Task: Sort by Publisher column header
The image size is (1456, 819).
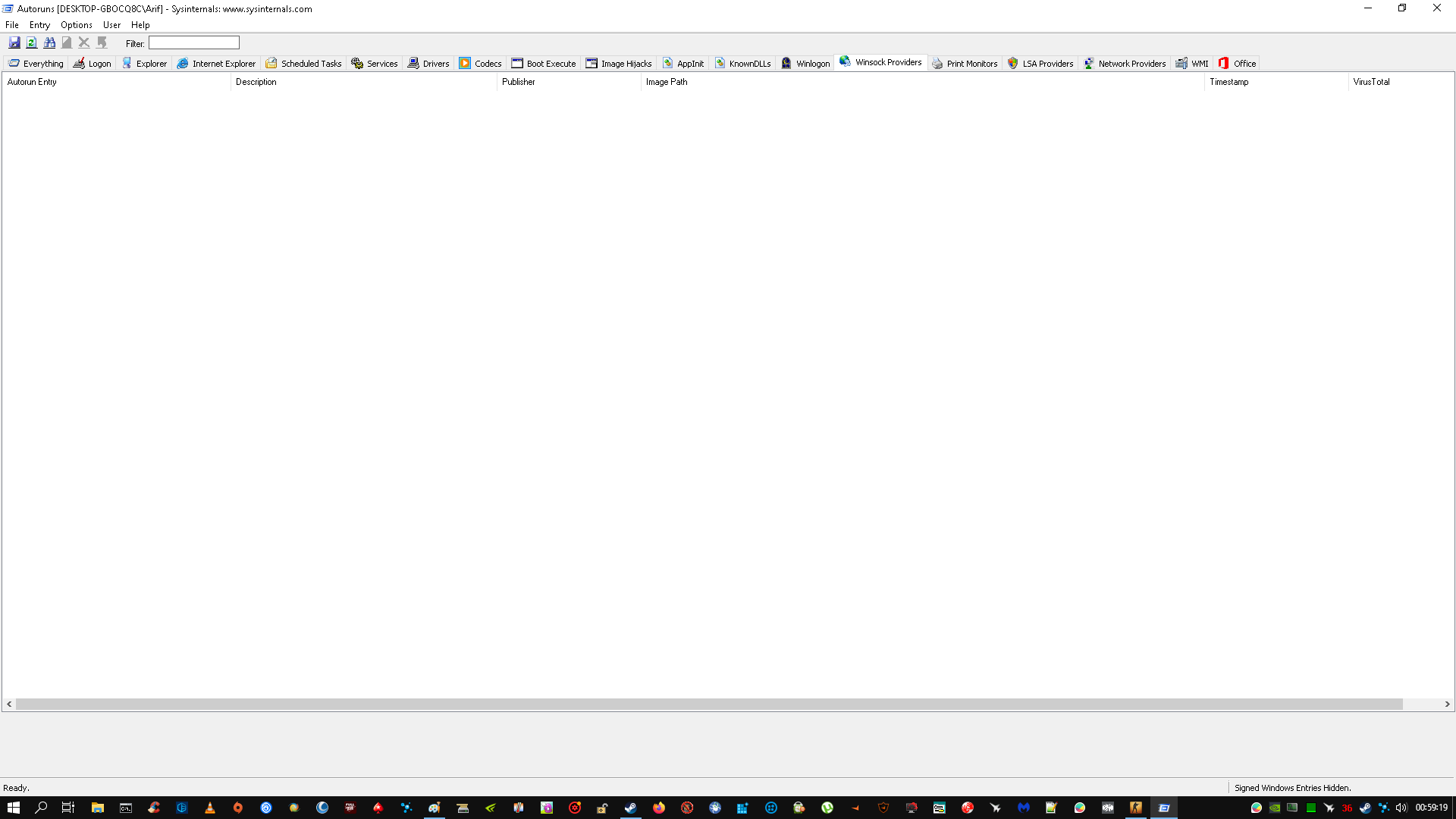Action: click(519, 82)
